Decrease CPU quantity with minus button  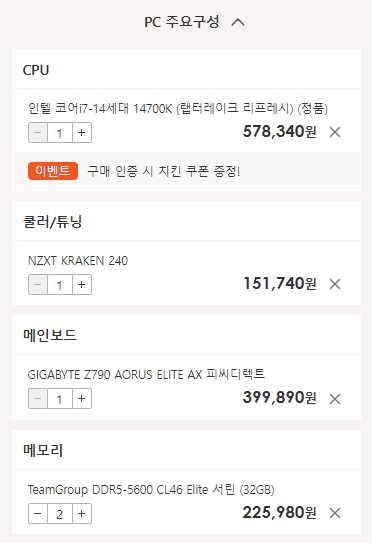[38, 132]
